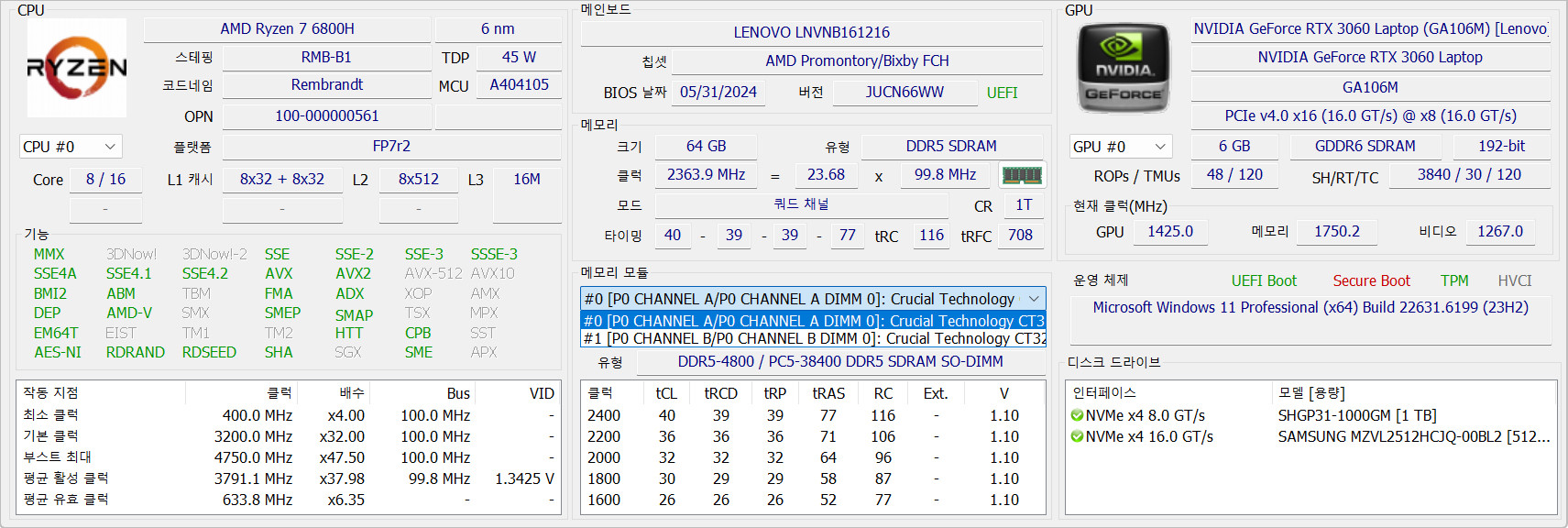Click the 쿼드 채널 memory mode field
The width and height of the screenshot is (1568, 528).
(802, 205)
